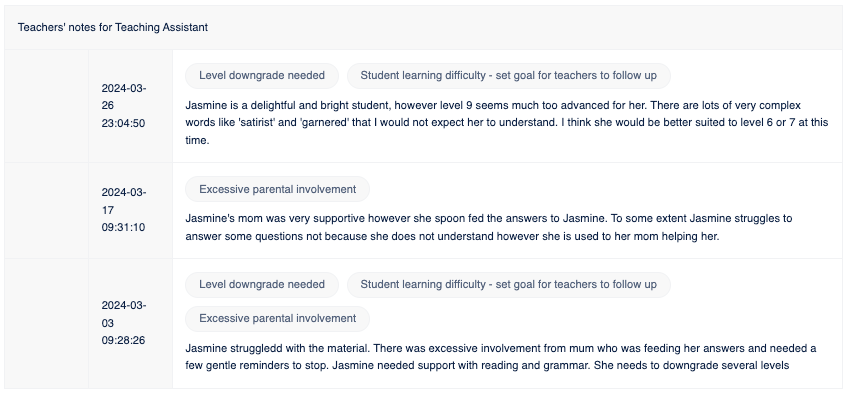The width and height of the screenshot is (847, 393).
Task: Click the empty first column cell of March 3 row
Action: point(46,323)
